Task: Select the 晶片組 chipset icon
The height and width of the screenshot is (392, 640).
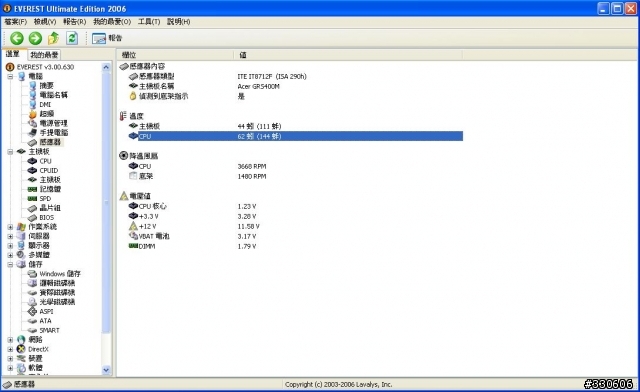Action: [32, 208]
